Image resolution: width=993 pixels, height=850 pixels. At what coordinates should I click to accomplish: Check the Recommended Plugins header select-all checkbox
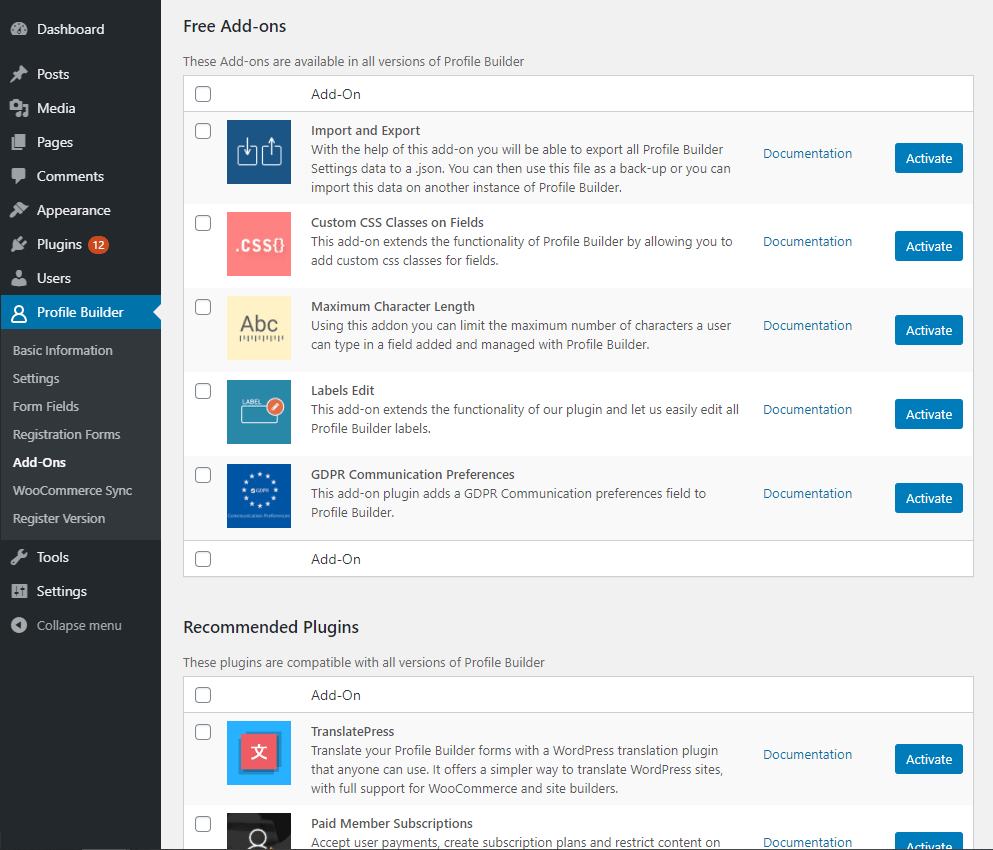pos(203,695)
